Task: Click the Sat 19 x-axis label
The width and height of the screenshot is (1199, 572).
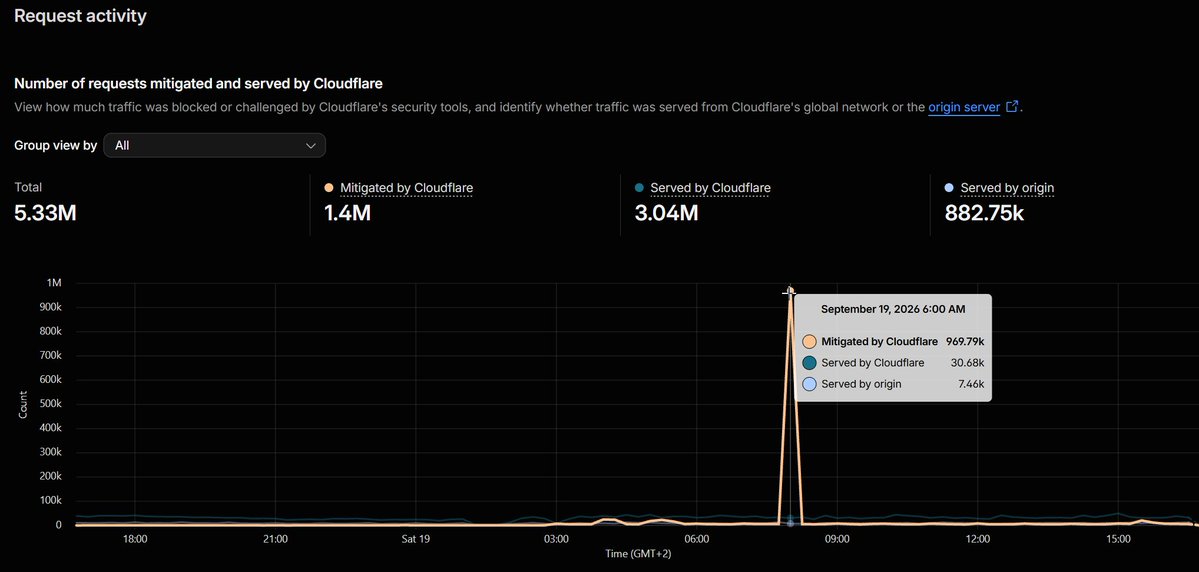Action: tap(416, 539)
